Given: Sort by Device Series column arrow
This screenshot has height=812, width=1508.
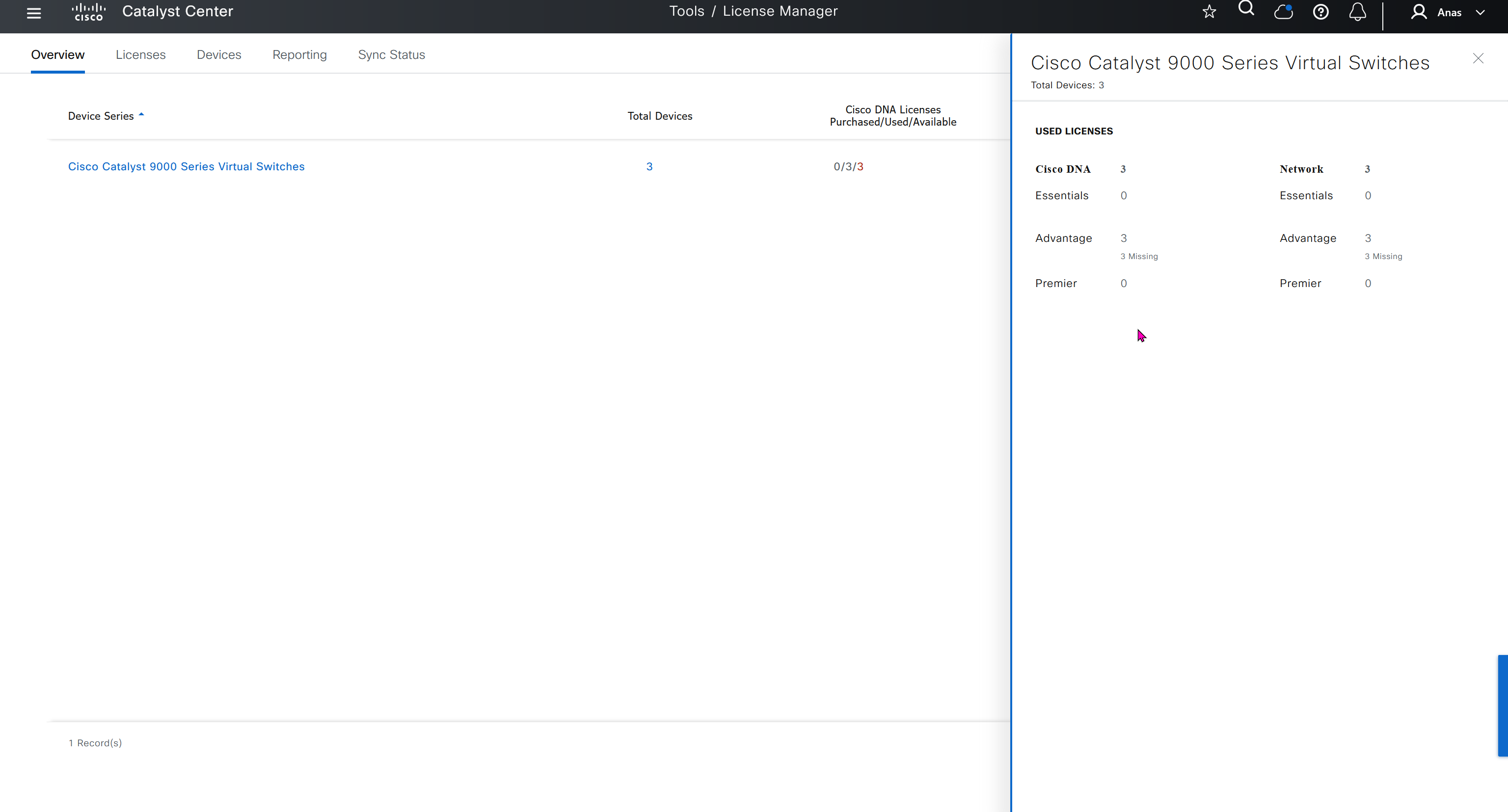Looking at the screenshot, I should click(x=141, y=115).
